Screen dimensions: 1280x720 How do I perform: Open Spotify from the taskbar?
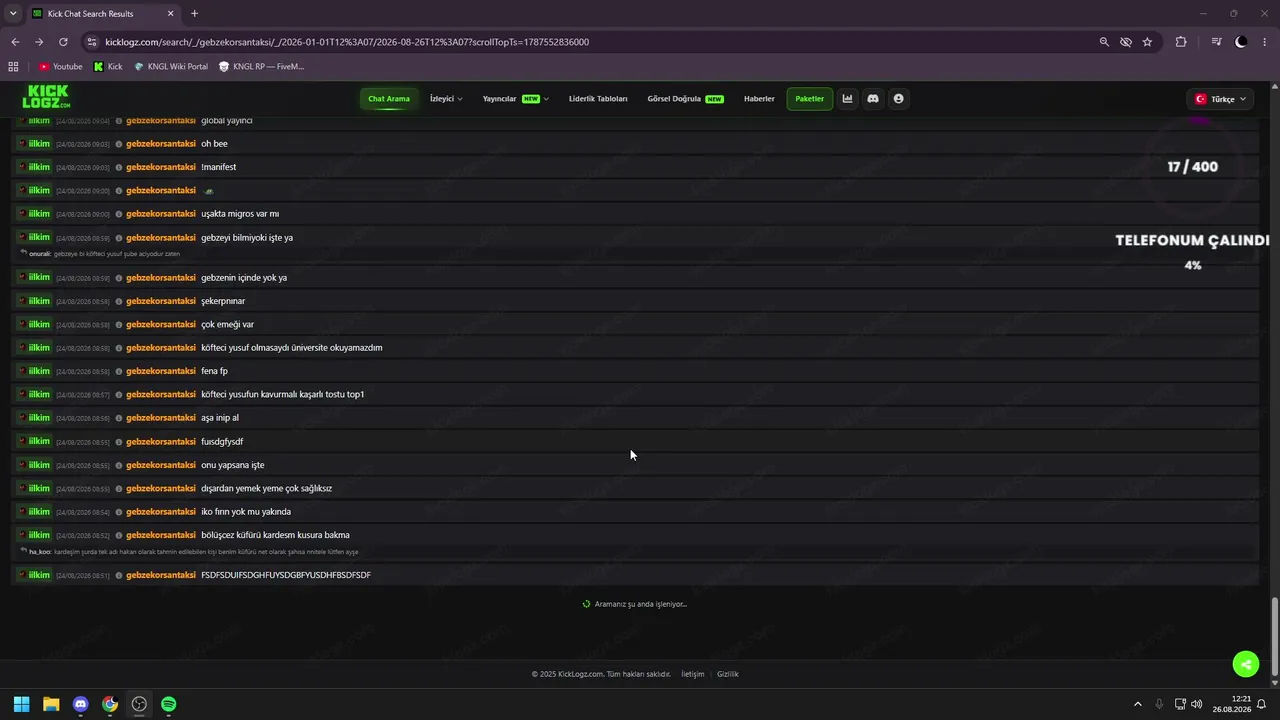[x=169, y=704]
